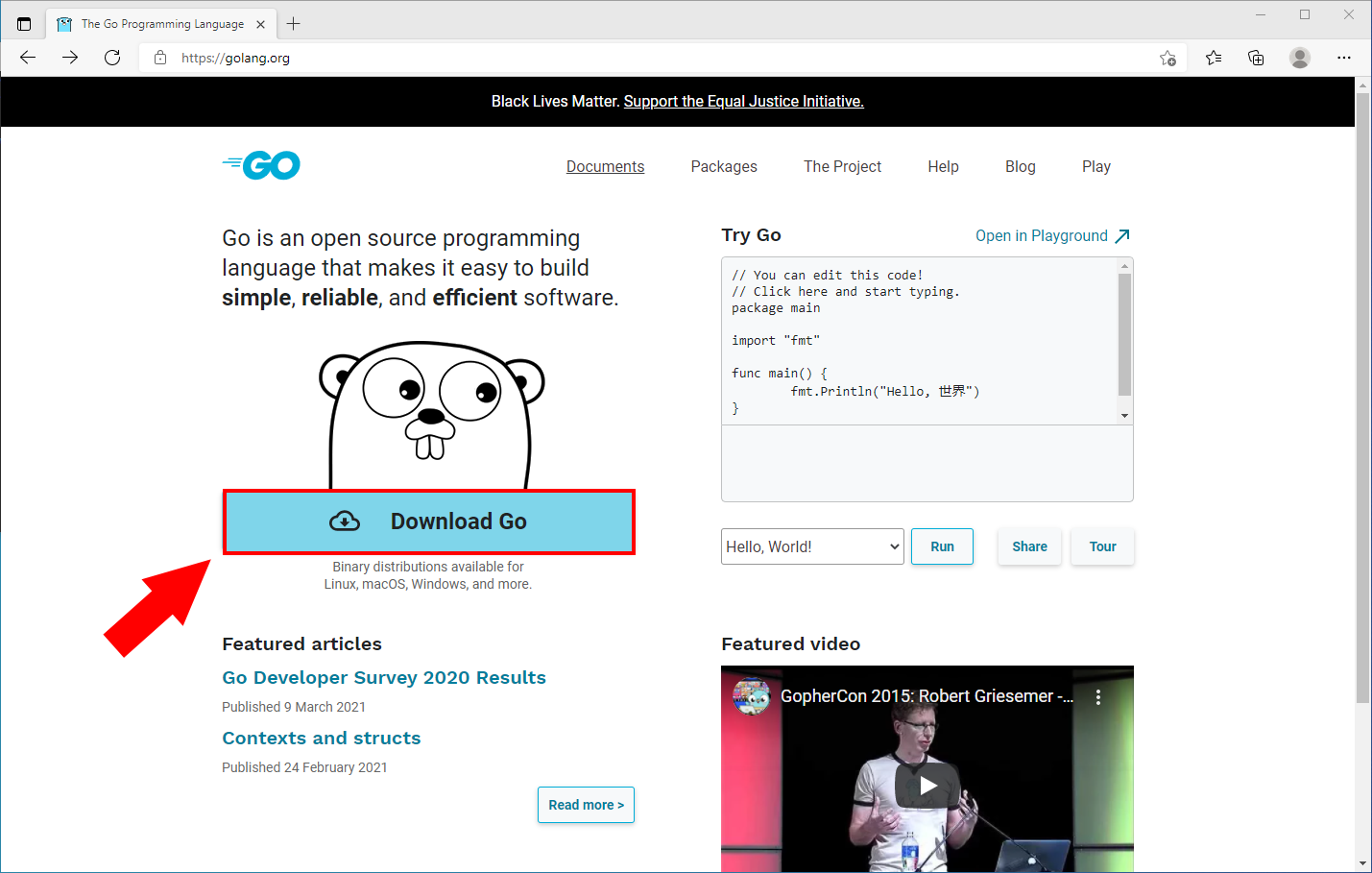The image size is (1372, 873).
Task: Click the Try Go heading
Action: (751, 235)
